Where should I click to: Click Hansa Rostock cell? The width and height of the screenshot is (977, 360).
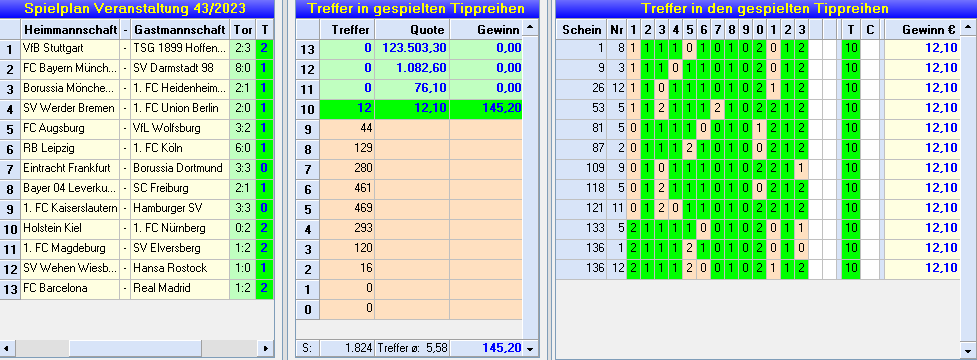point(180,268)
